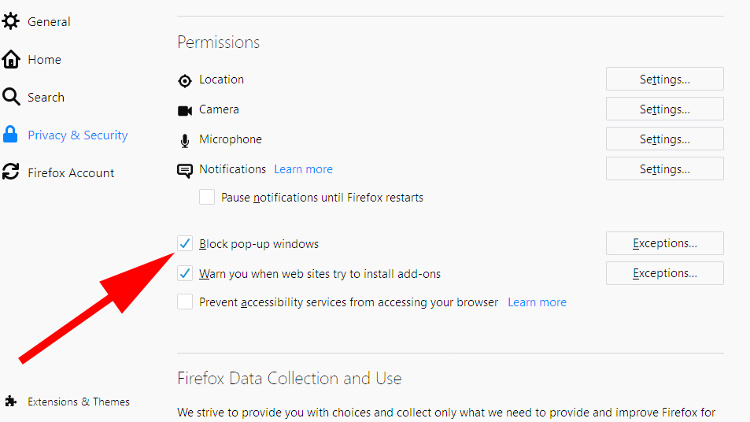The height and width of the screenshot is (422, 750).
Task: Open Learn more link beside Notifications
Action: (303, 169)
